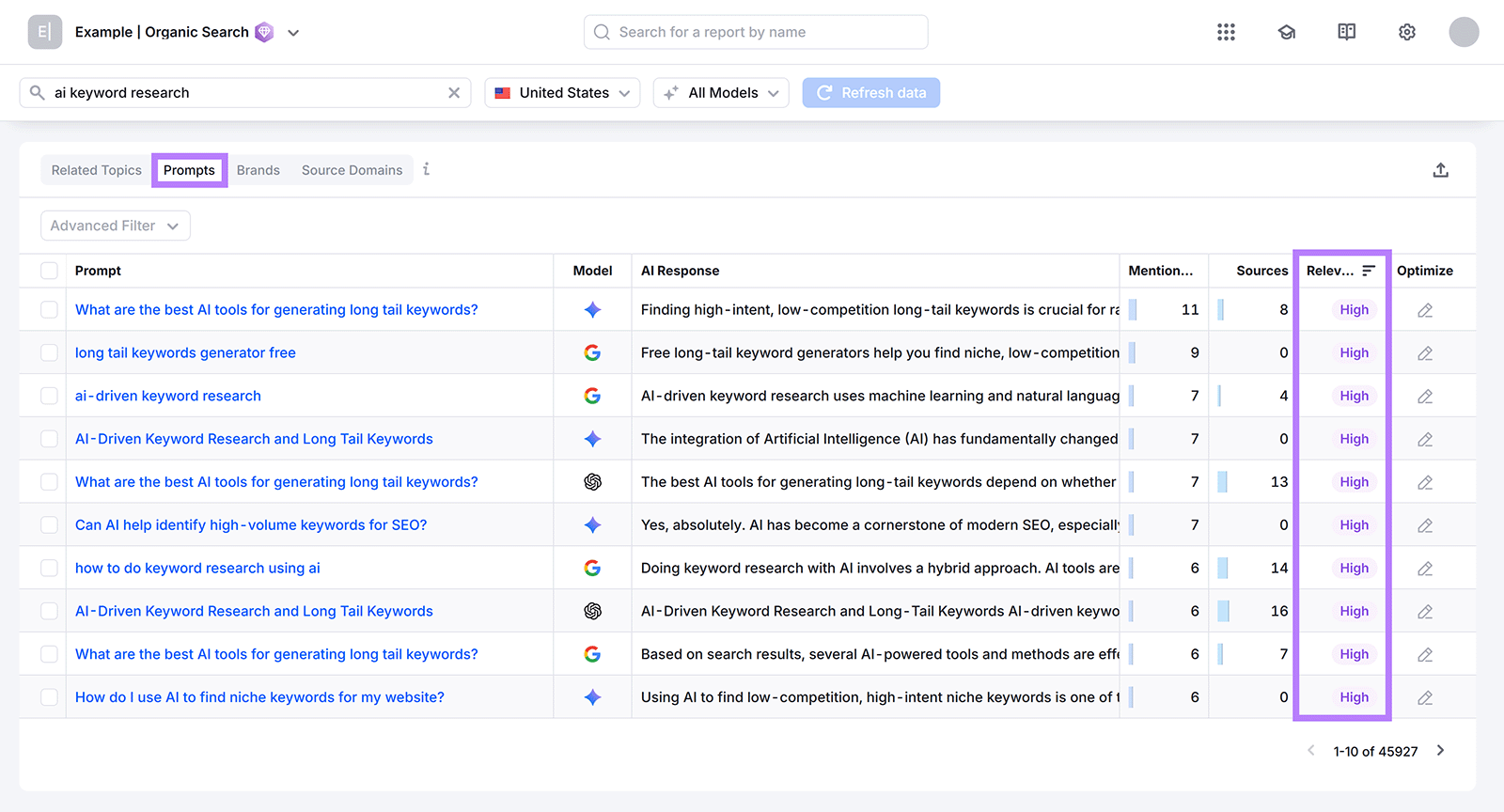The width and height of the screenshot is (1504, 812).
Task: Click the project logo icon 'E|'
Action: [44, 32]
